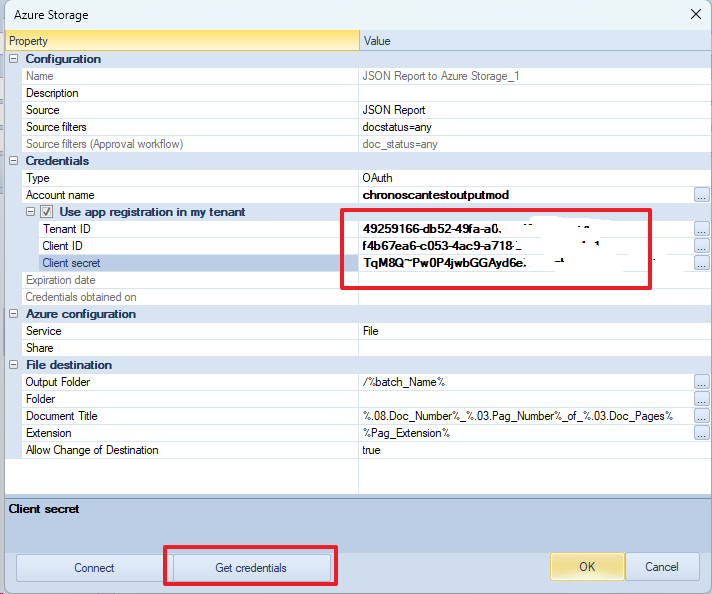Click the Property column header
The image size is (712, 594).
182,41
